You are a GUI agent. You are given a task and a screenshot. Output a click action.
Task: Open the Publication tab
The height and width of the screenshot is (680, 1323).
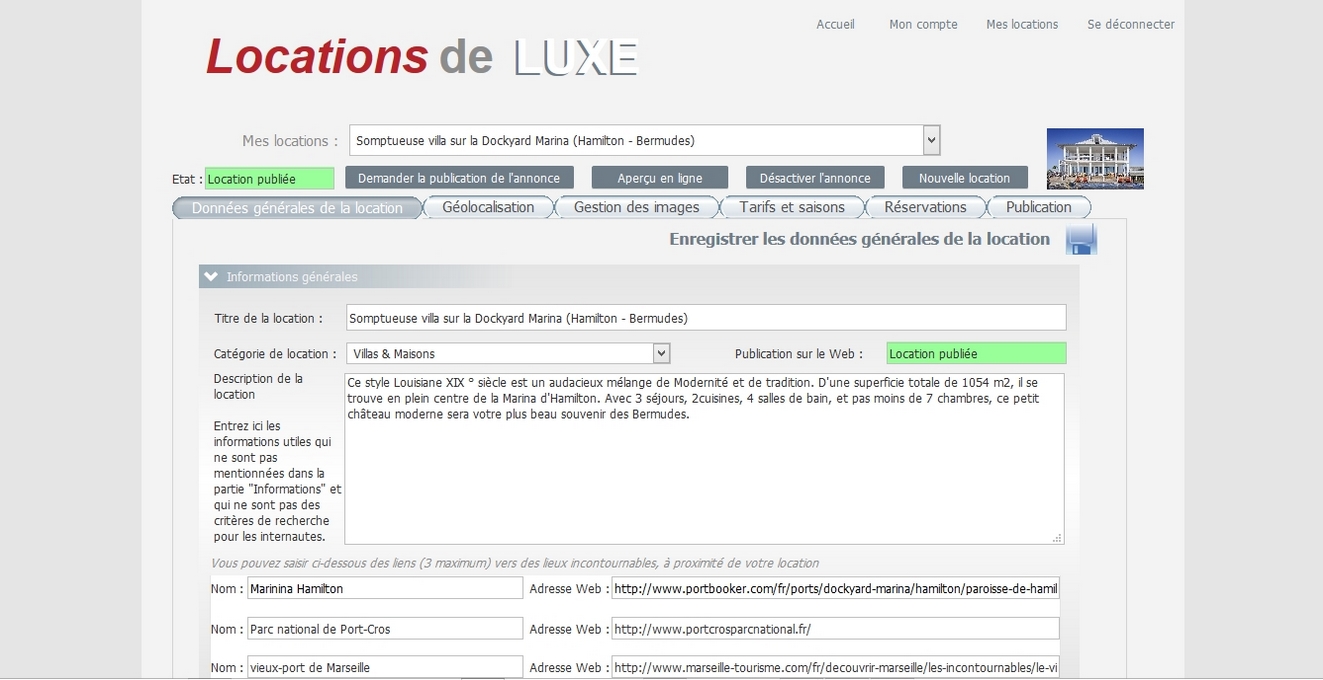[1038, 207]
